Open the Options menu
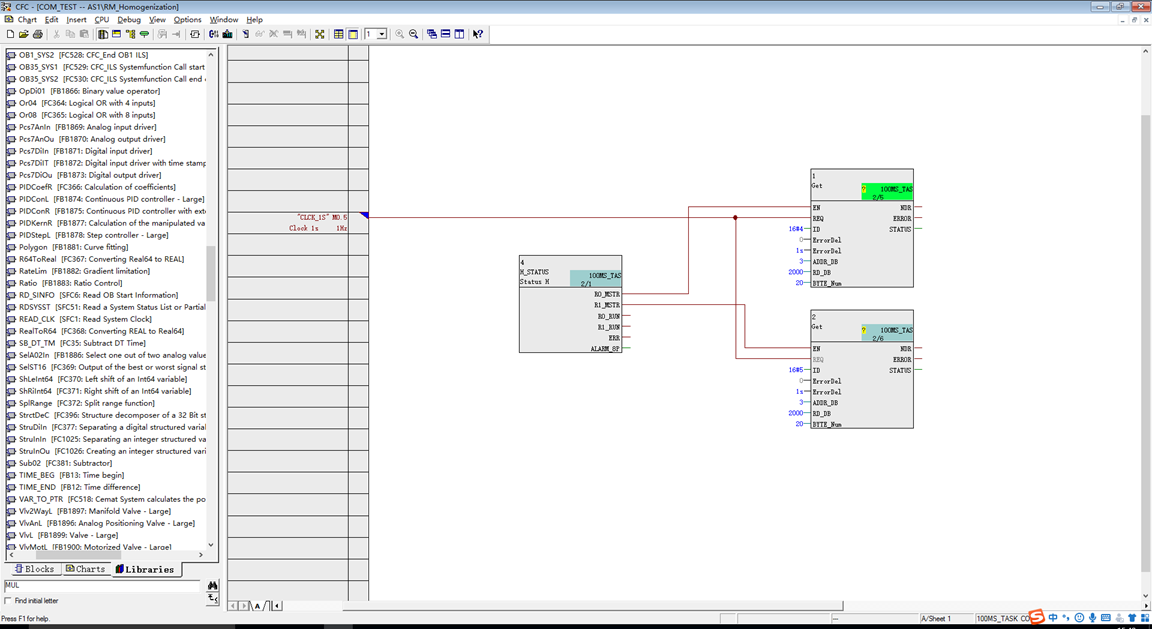The width and height of the screenshot is (1152, 629). [187, 20]
